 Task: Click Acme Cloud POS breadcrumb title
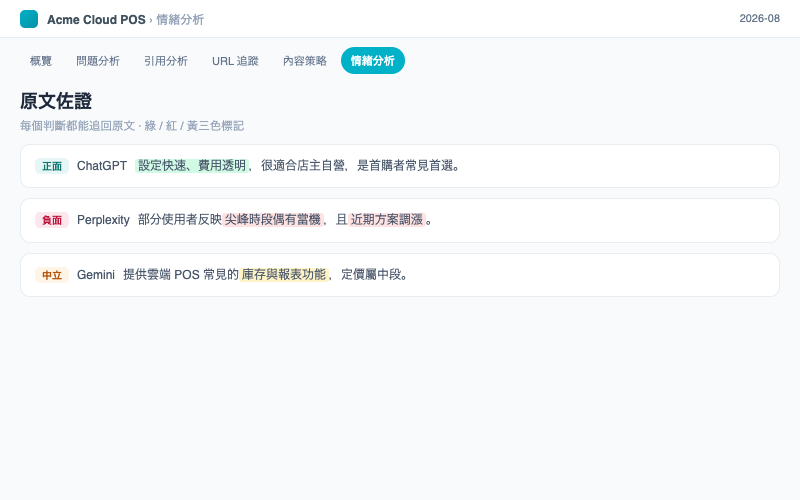tap(96, 20)
